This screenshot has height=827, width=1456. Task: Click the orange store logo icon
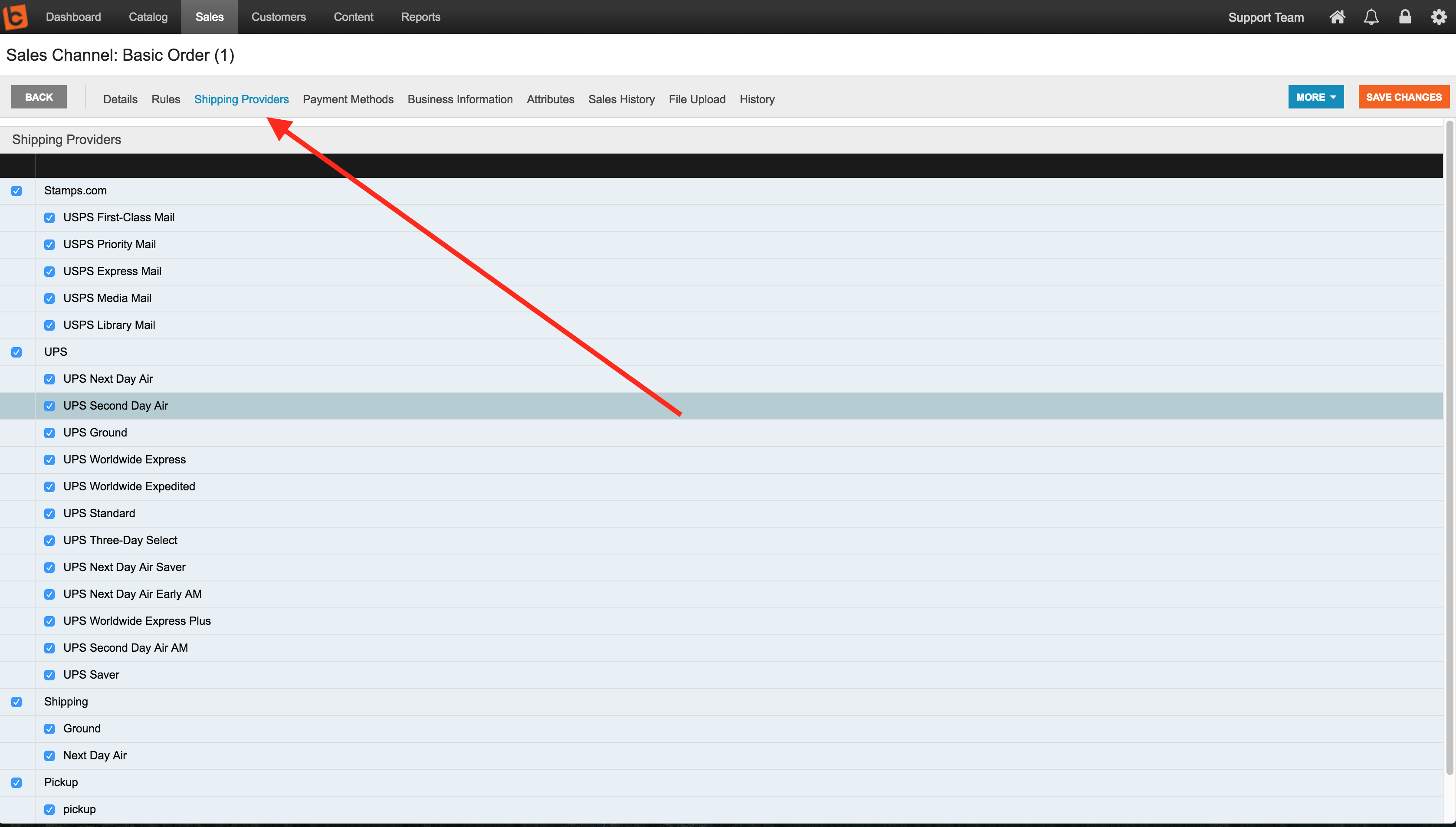click(16, 17)
